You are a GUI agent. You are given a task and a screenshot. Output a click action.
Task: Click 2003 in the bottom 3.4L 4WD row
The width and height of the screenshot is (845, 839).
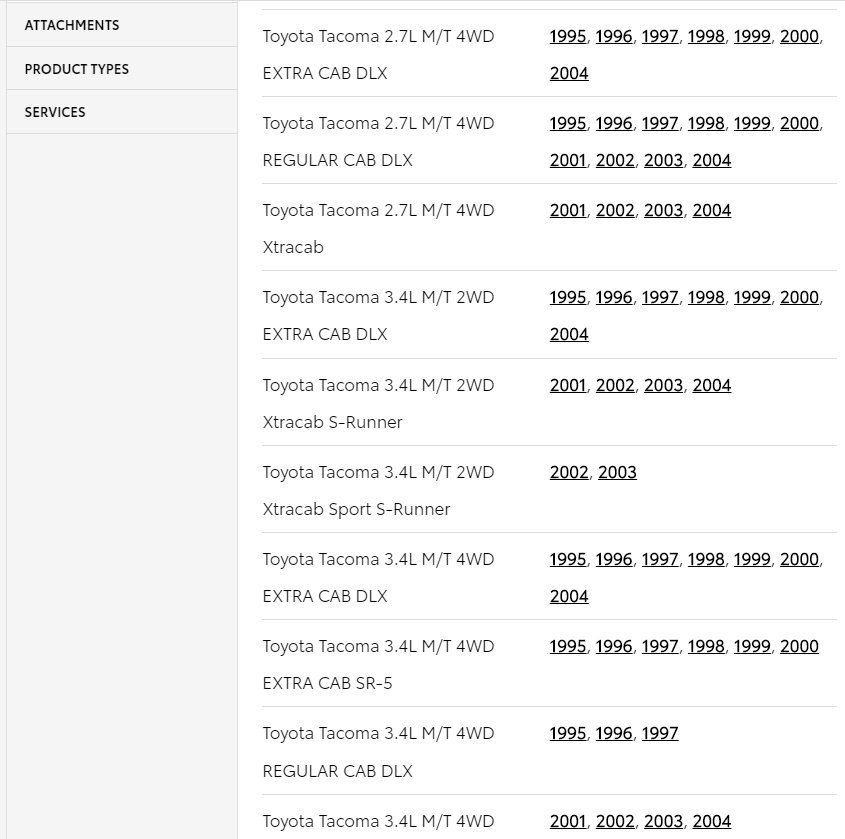[663, 821]
